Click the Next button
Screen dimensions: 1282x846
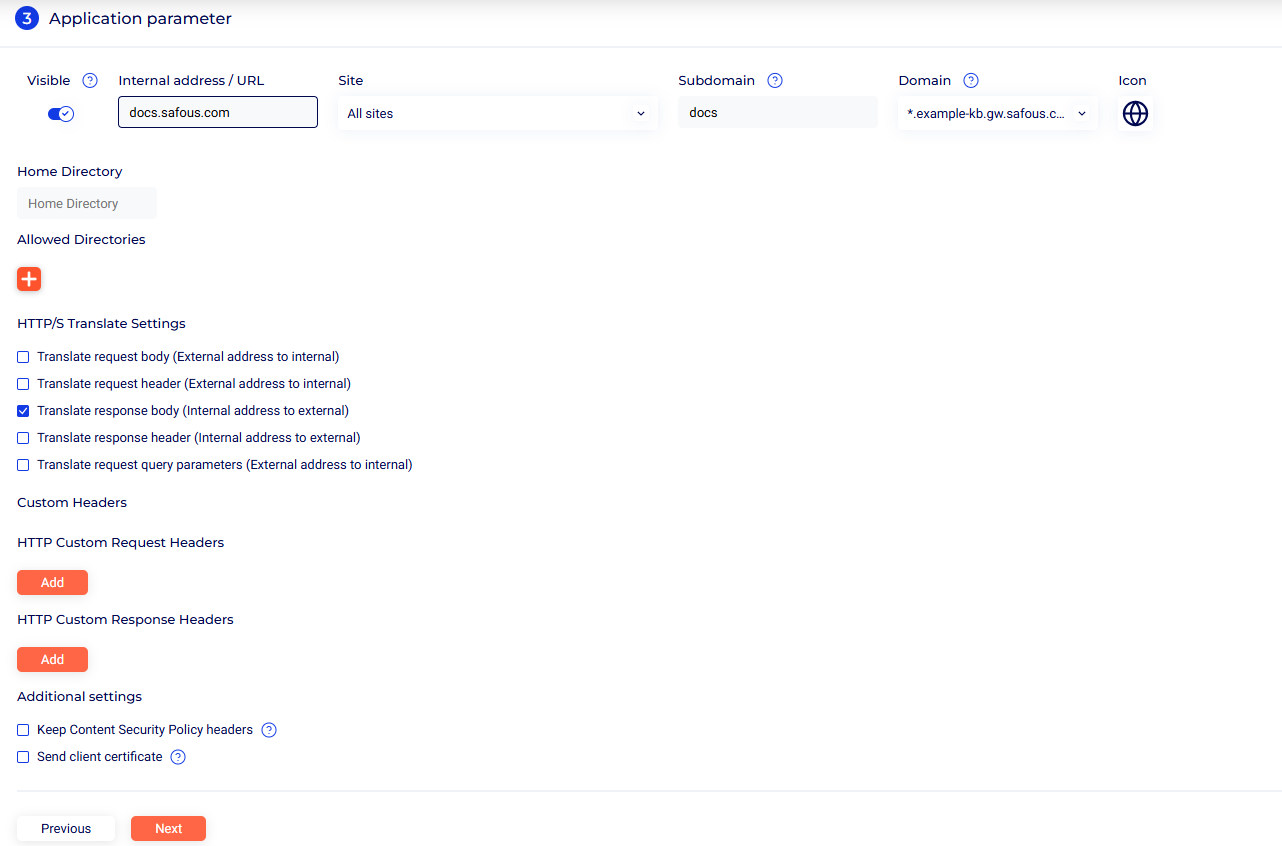click(168, 829)
